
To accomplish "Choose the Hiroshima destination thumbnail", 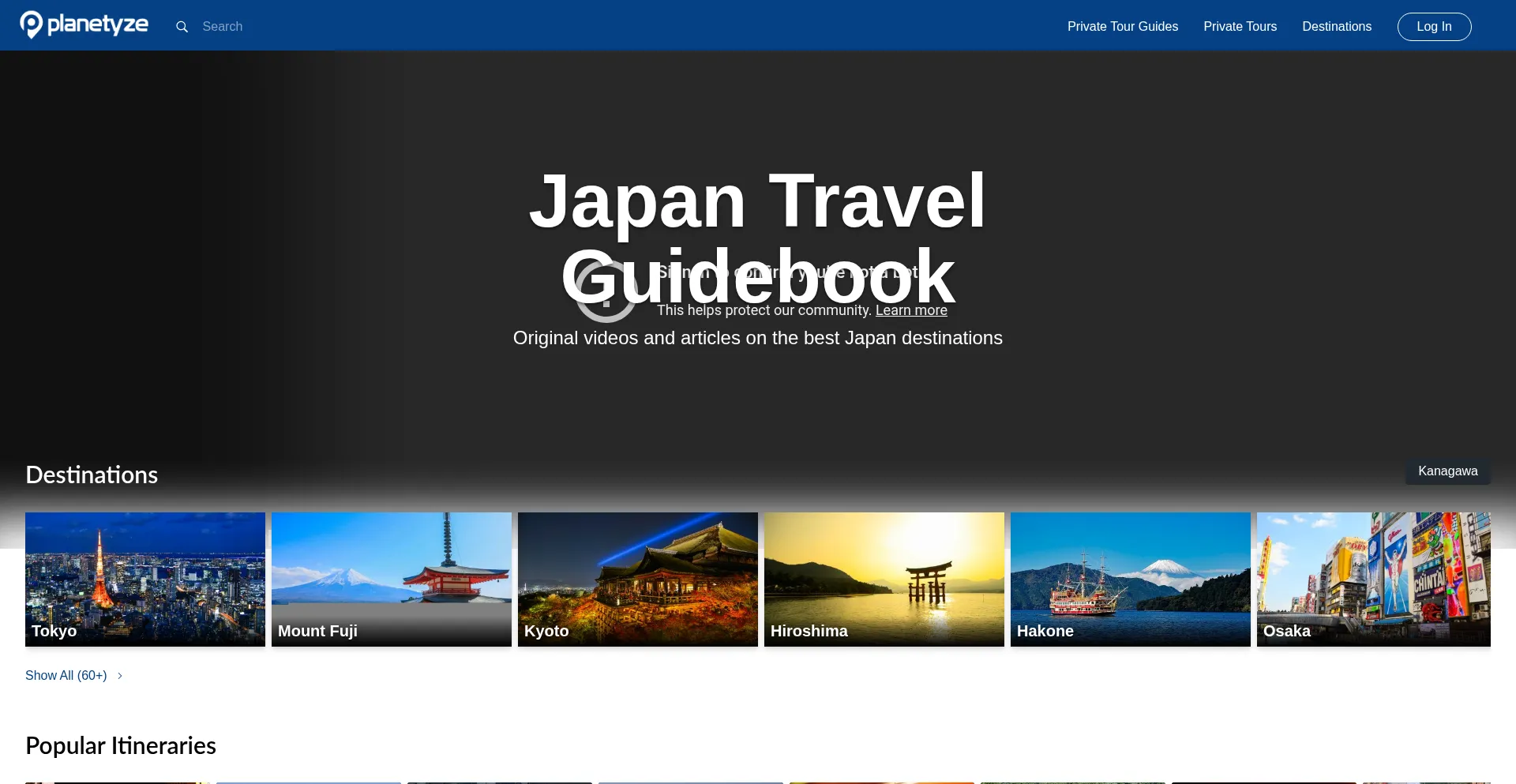I will pos(884,579).
